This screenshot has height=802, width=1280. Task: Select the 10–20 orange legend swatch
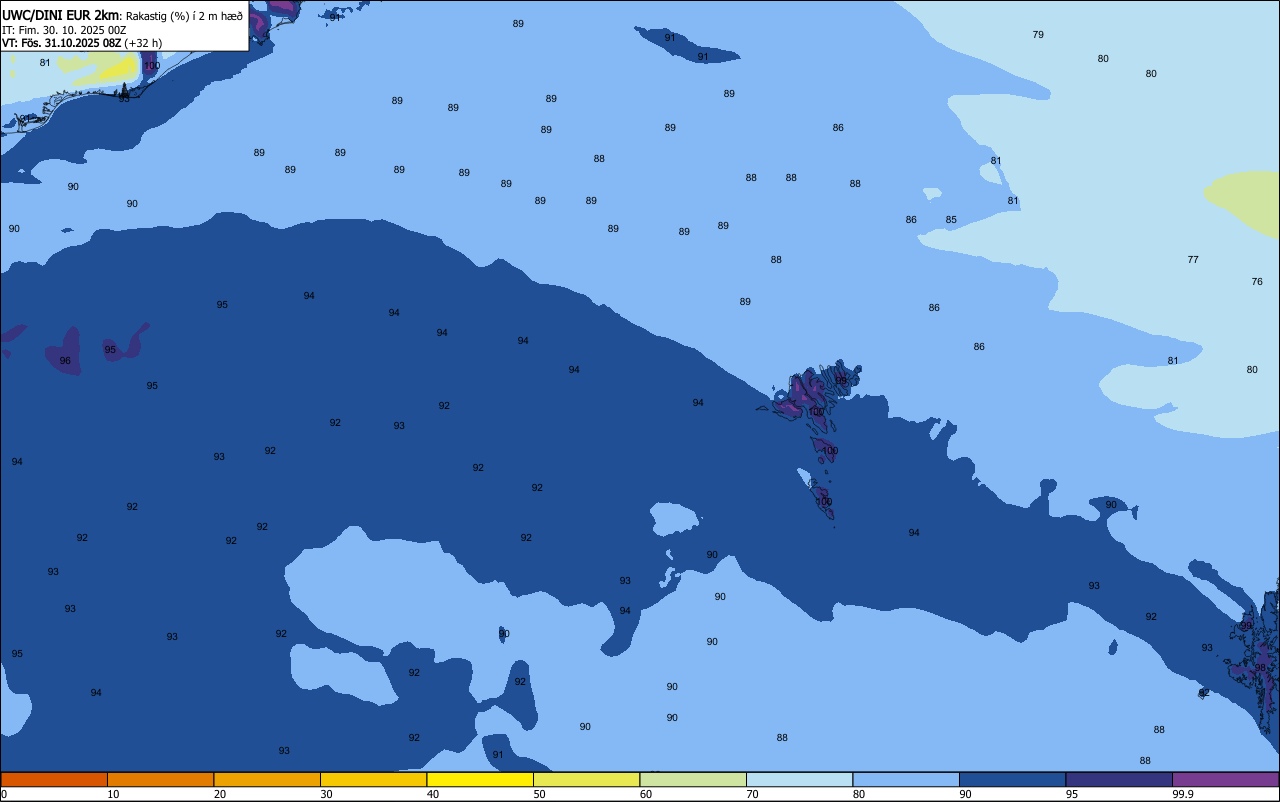[x=160, y=779]
